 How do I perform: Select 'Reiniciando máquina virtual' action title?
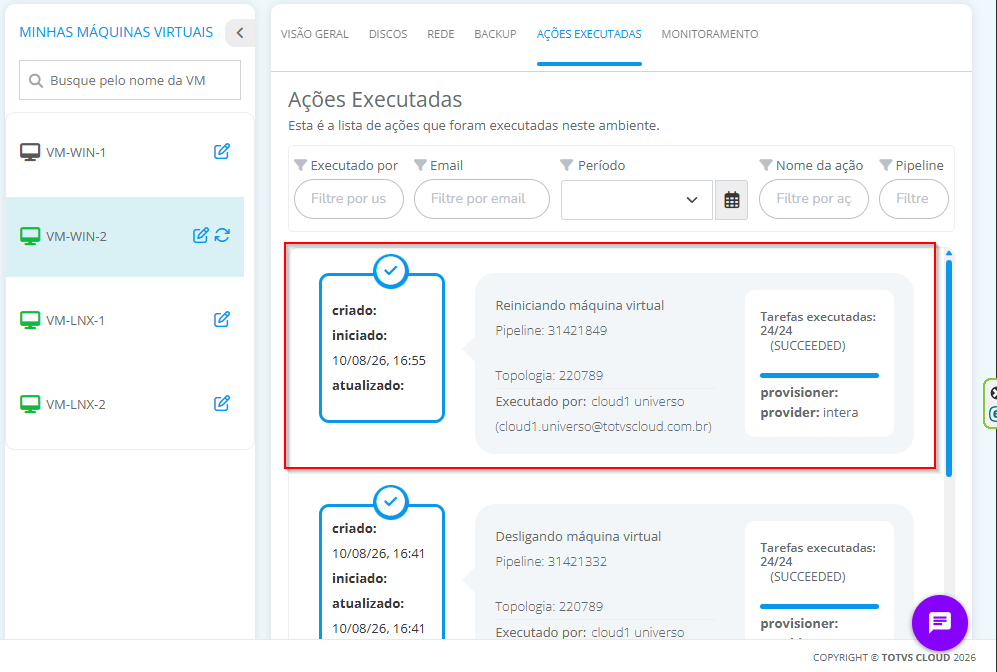(579, 305)
